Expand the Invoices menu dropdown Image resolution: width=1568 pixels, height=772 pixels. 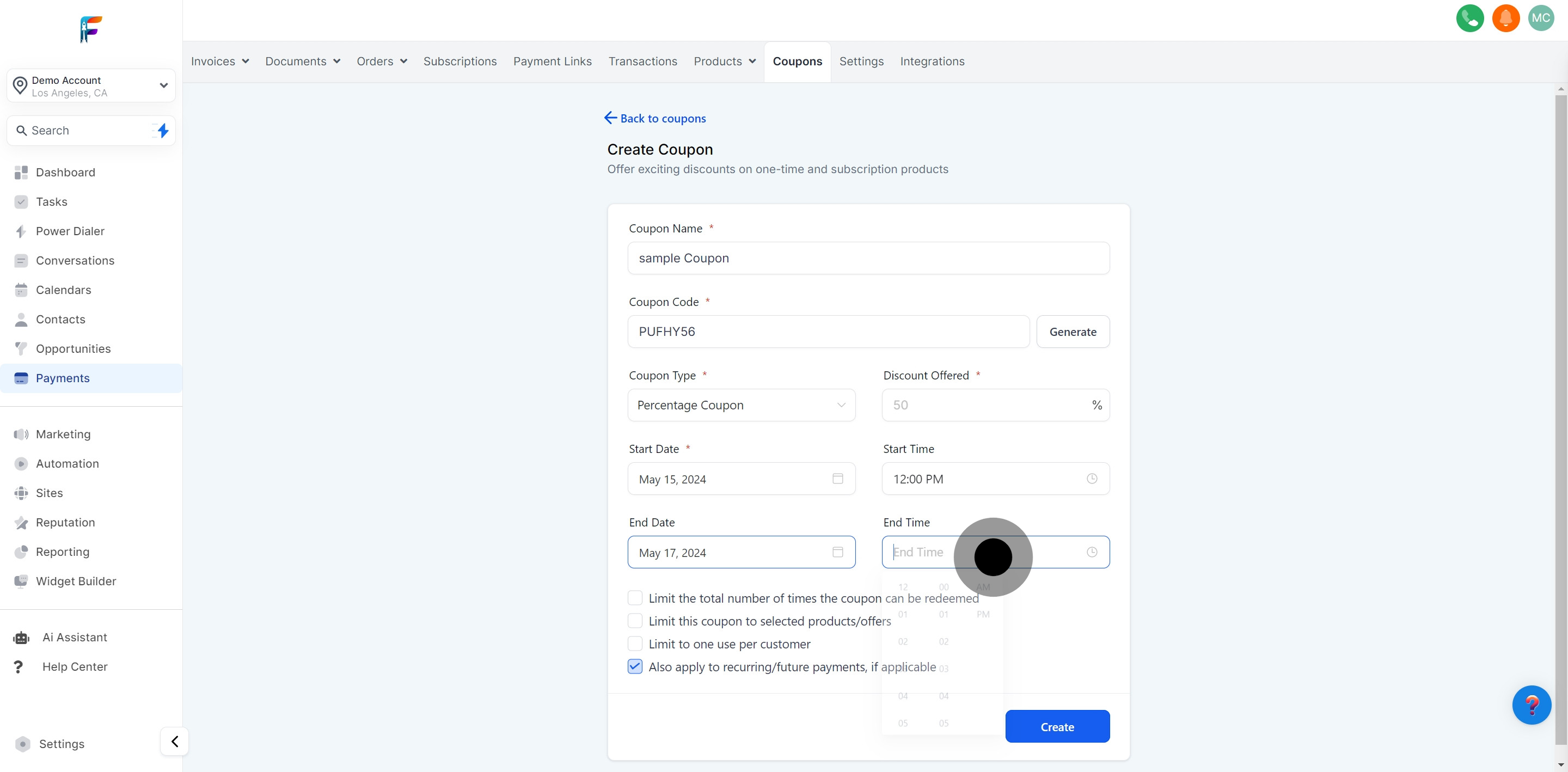pos(220,62)
